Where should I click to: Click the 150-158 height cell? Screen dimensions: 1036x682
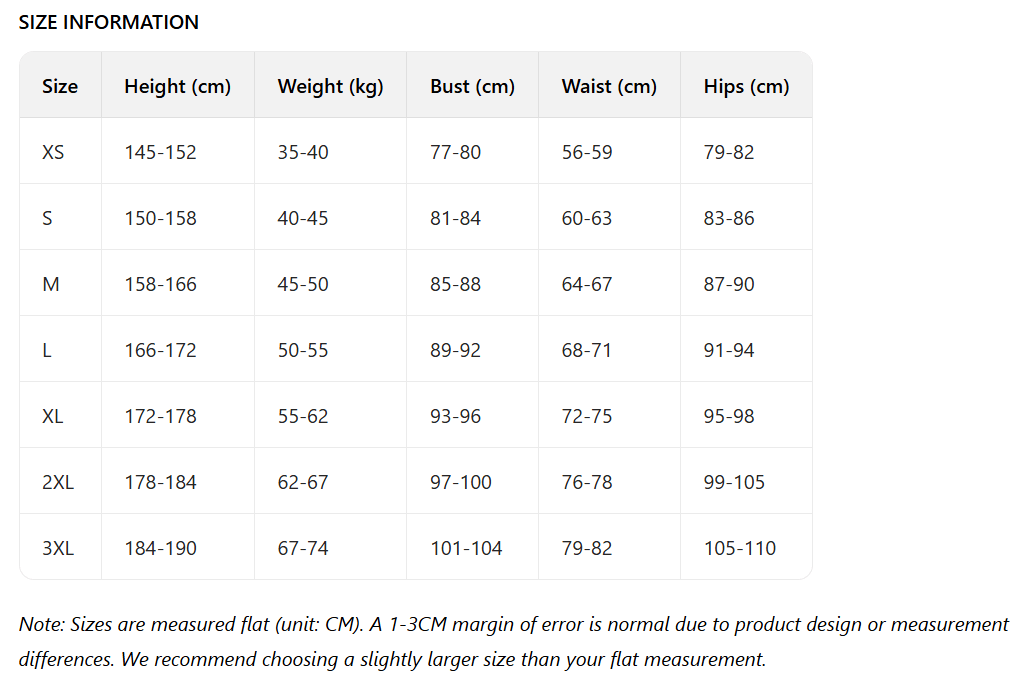tap(160, 218)
